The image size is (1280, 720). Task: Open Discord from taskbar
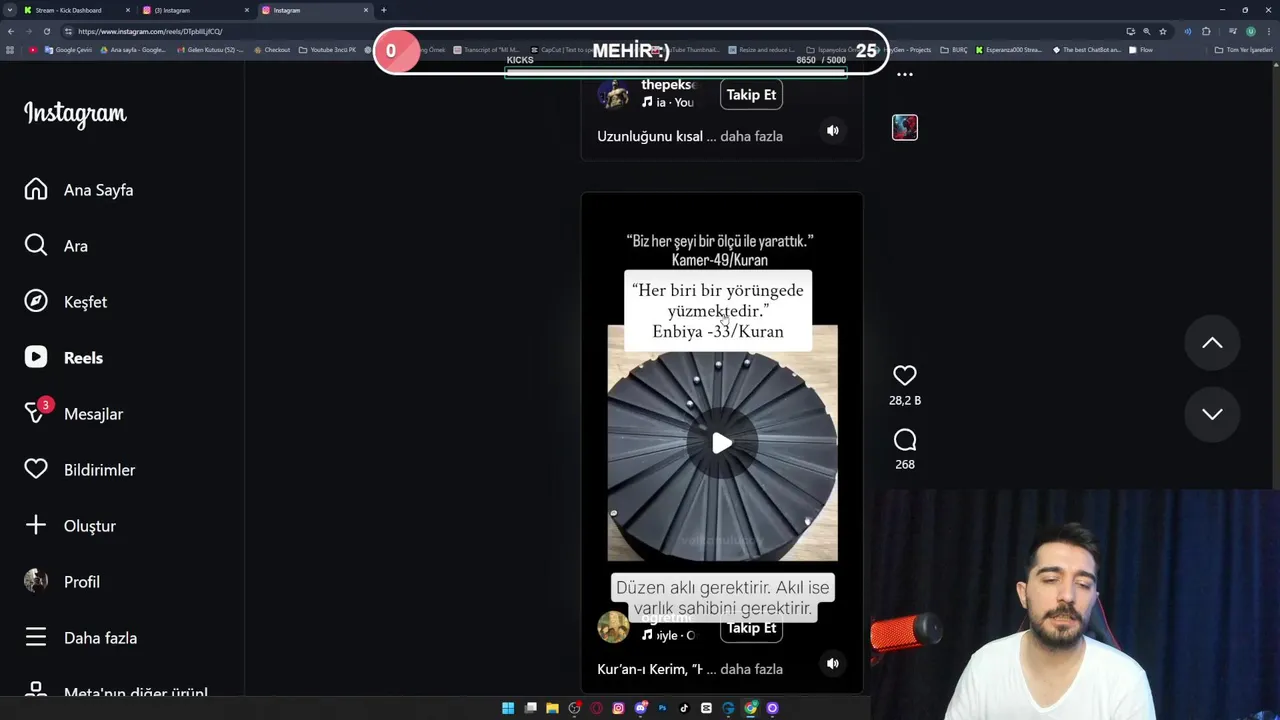(x=640, y=708)
